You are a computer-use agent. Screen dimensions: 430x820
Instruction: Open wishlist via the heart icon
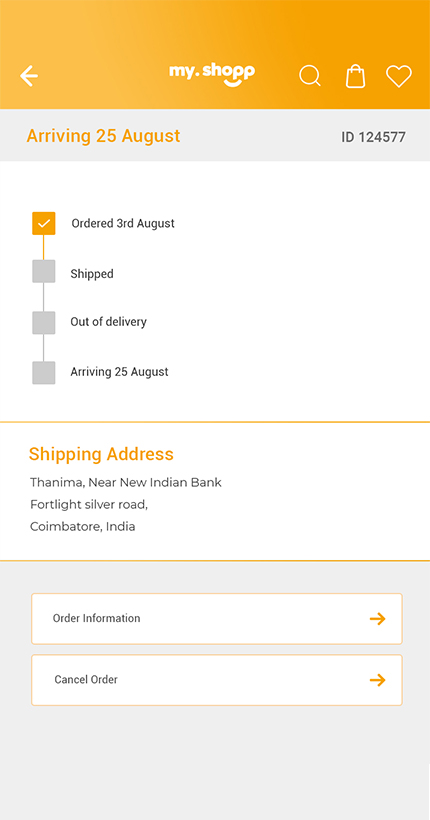point(399,76)
